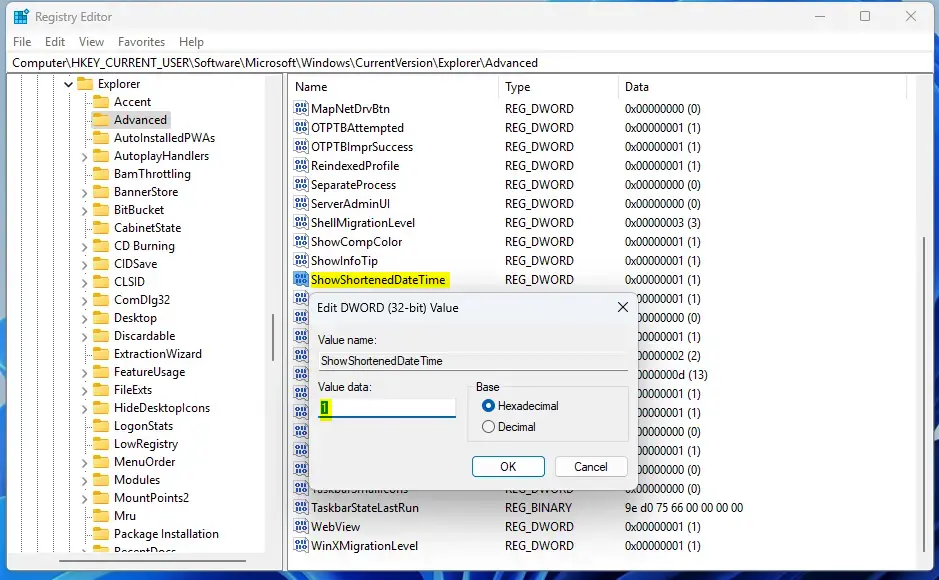Select the Desktop key
The width and height of the screenshot is (939, 580).
135,318
